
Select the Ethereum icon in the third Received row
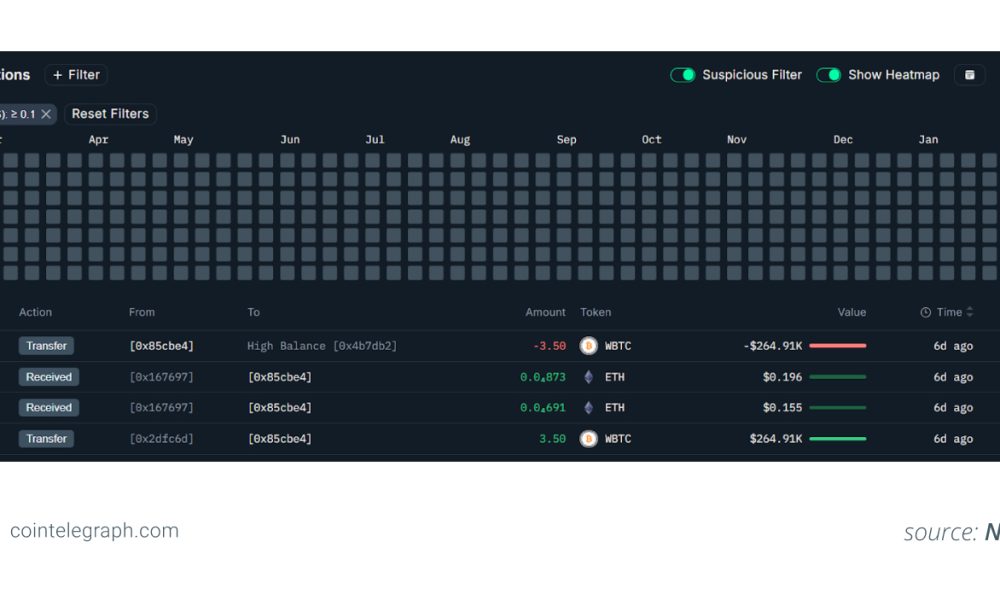[588, 407]
